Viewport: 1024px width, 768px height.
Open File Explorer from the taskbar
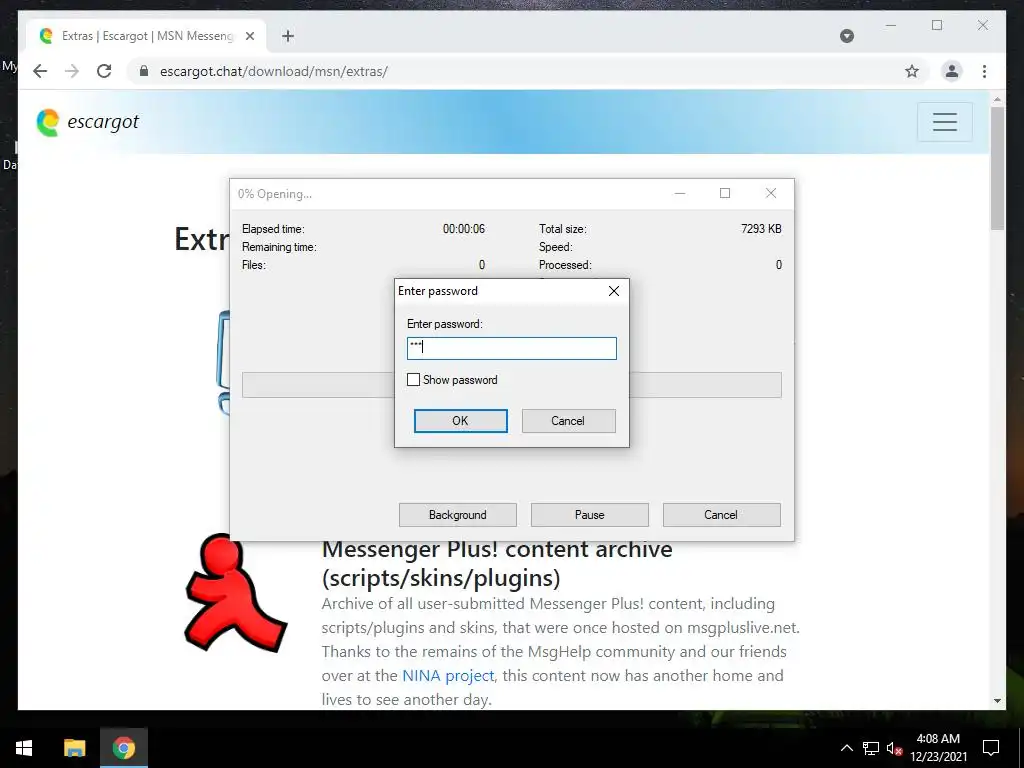pos(74,748)
